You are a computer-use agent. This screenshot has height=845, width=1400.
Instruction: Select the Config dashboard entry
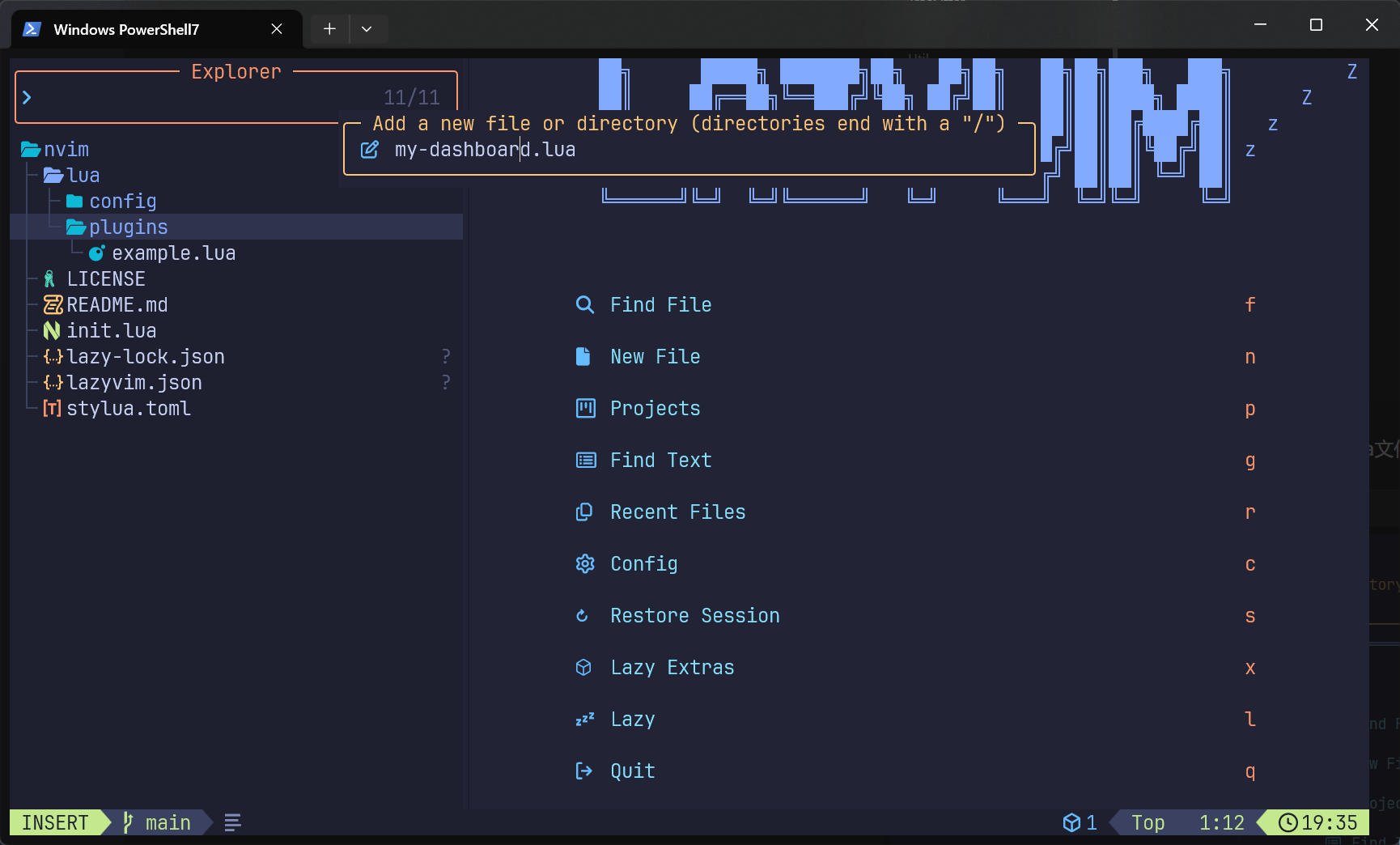(x=915, y=564)
